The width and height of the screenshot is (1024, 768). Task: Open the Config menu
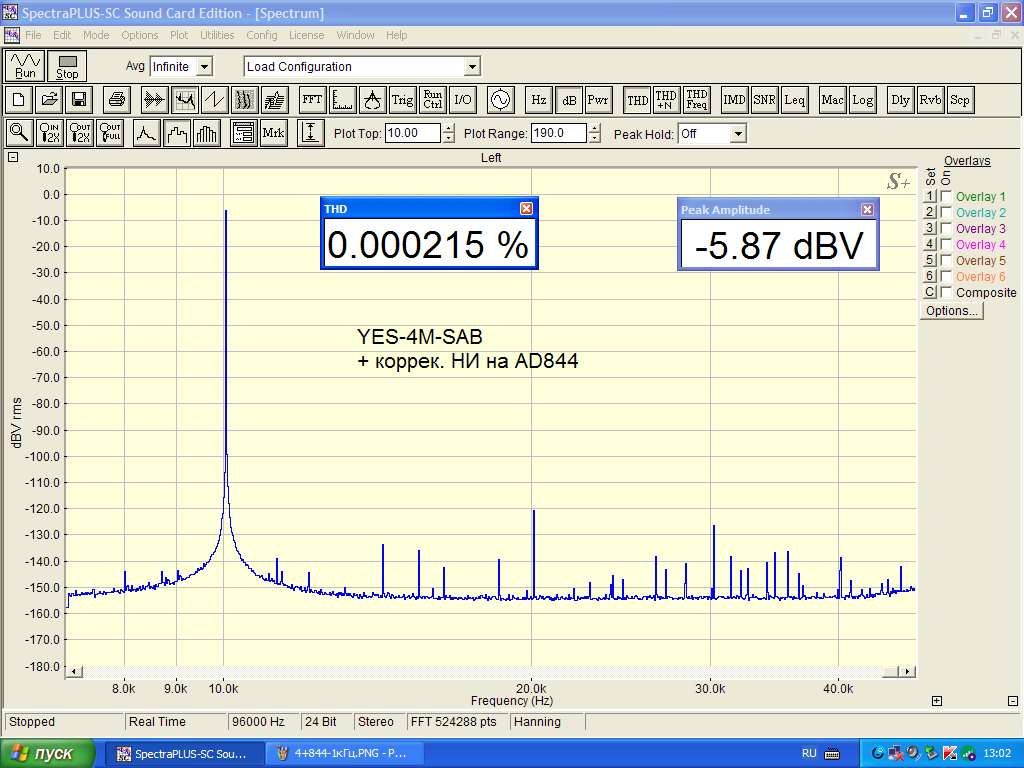(262, 35)
